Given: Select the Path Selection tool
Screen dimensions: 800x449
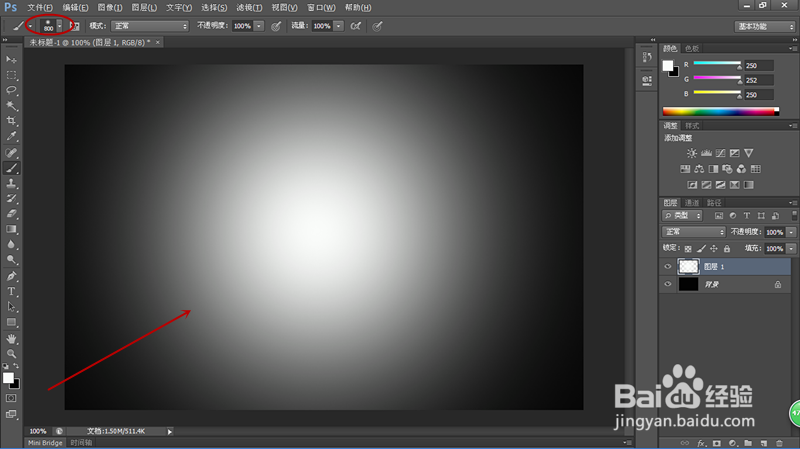Looking at the screenshot, I should [x=11, y=307].
